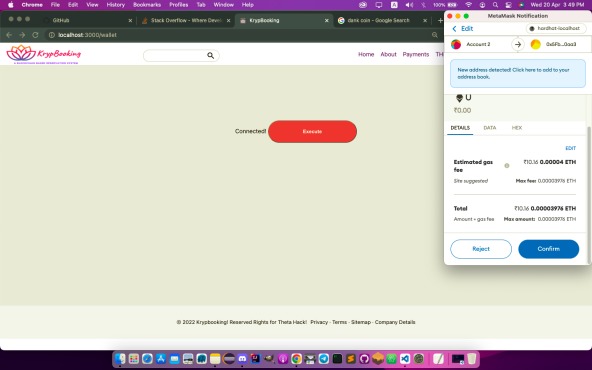The image size is (592, 370).
Task: Click the new address detected notice
Action: tap(518, 73)
